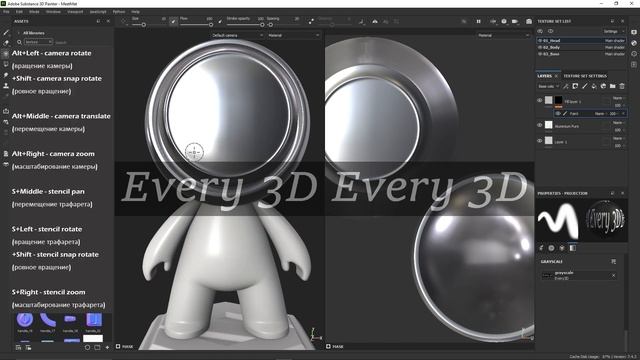This screenshot has height=360, width=640.
Task: Remove the Paint effect with its close X
Action: pyautogui.click(x=623, y=113)
